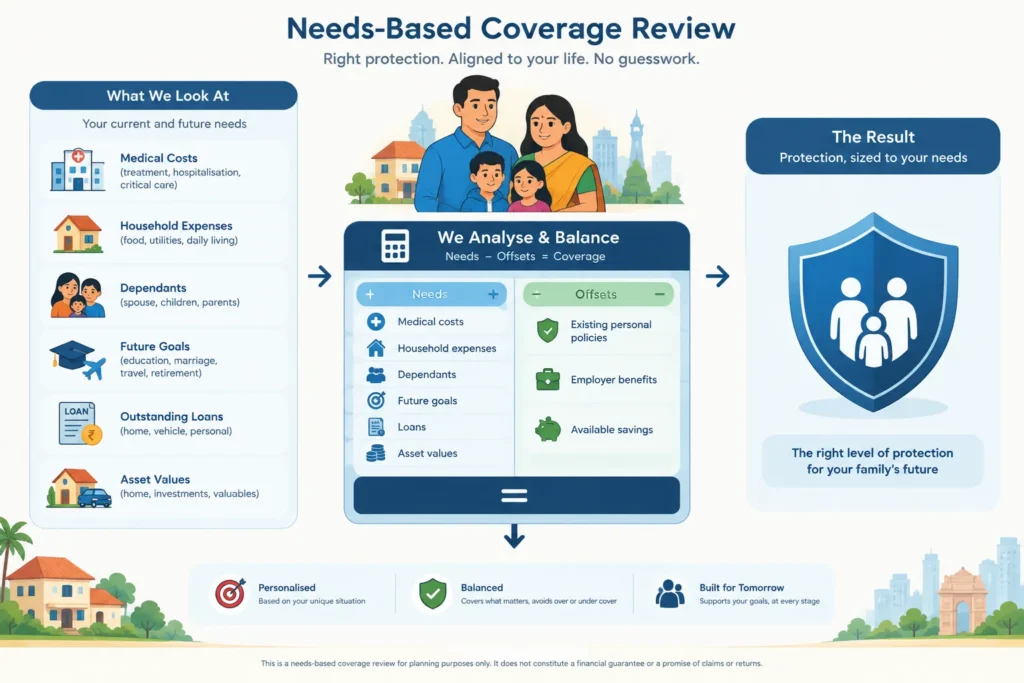
Task: Click the people icon next to Dependants in Needs
Action: pyautogui.click(x=376, y=374)
